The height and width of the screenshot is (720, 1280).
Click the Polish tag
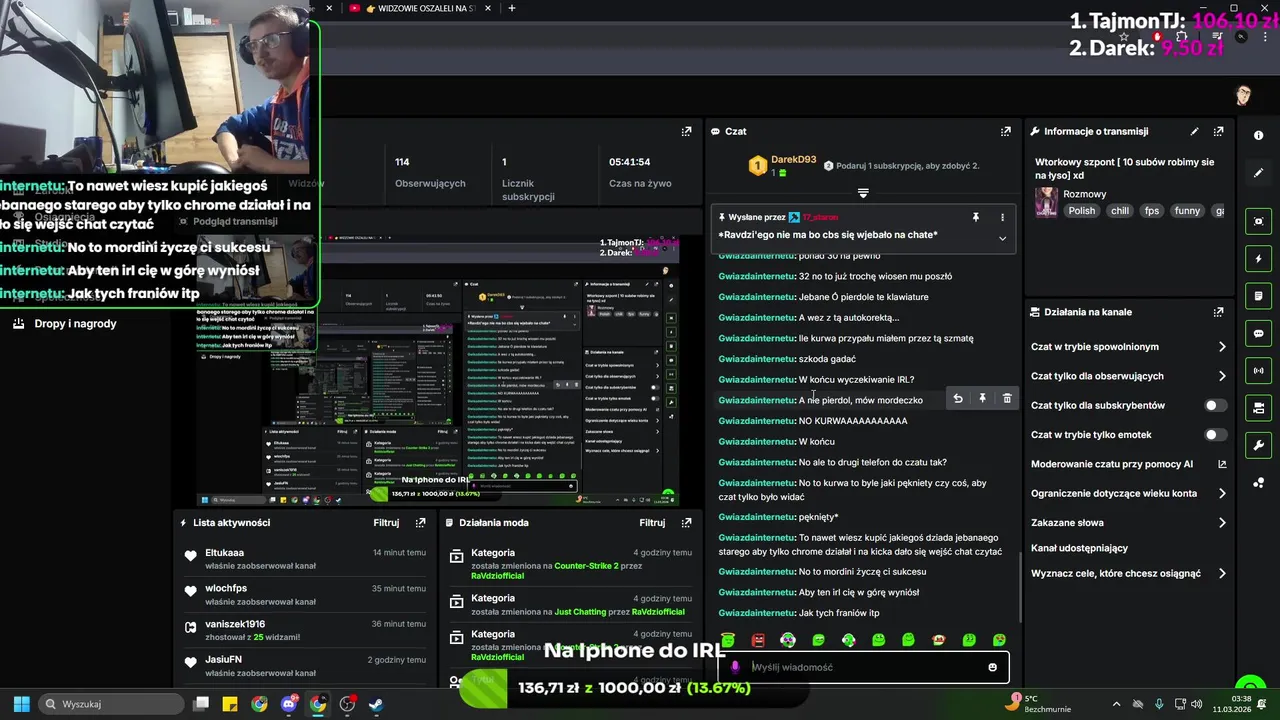coord(1081,211)
